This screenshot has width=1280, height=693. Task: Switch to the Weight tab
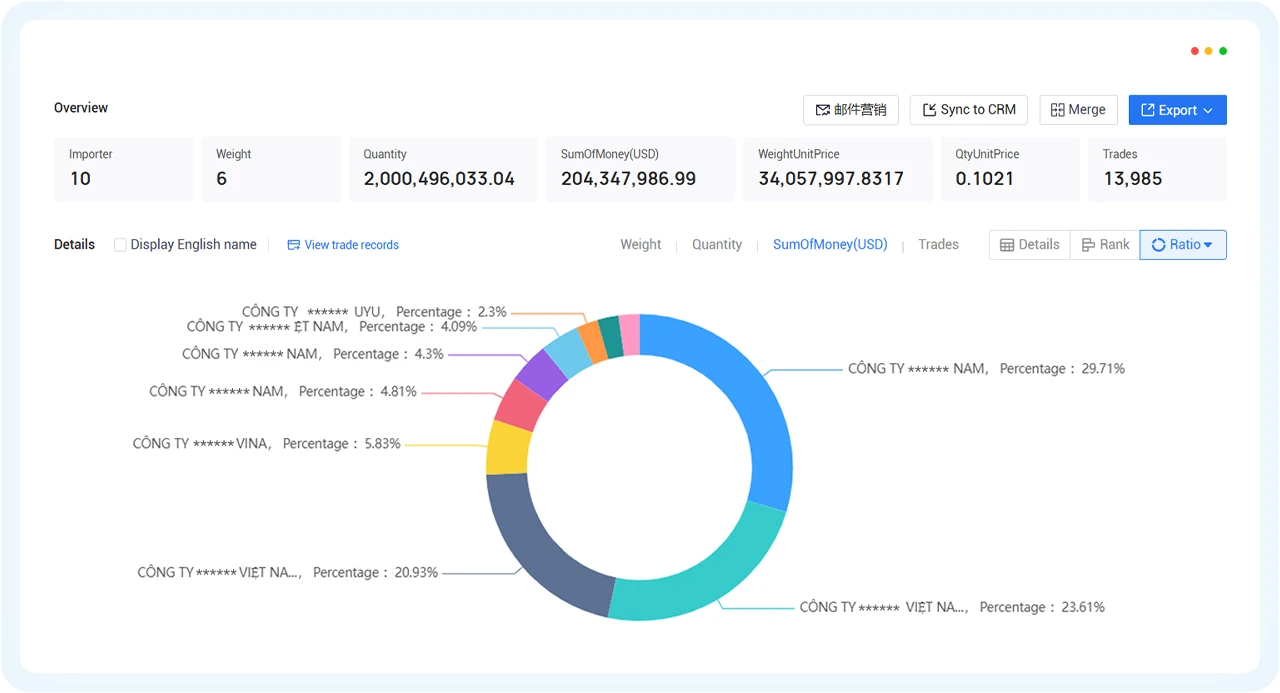[641, 245]
